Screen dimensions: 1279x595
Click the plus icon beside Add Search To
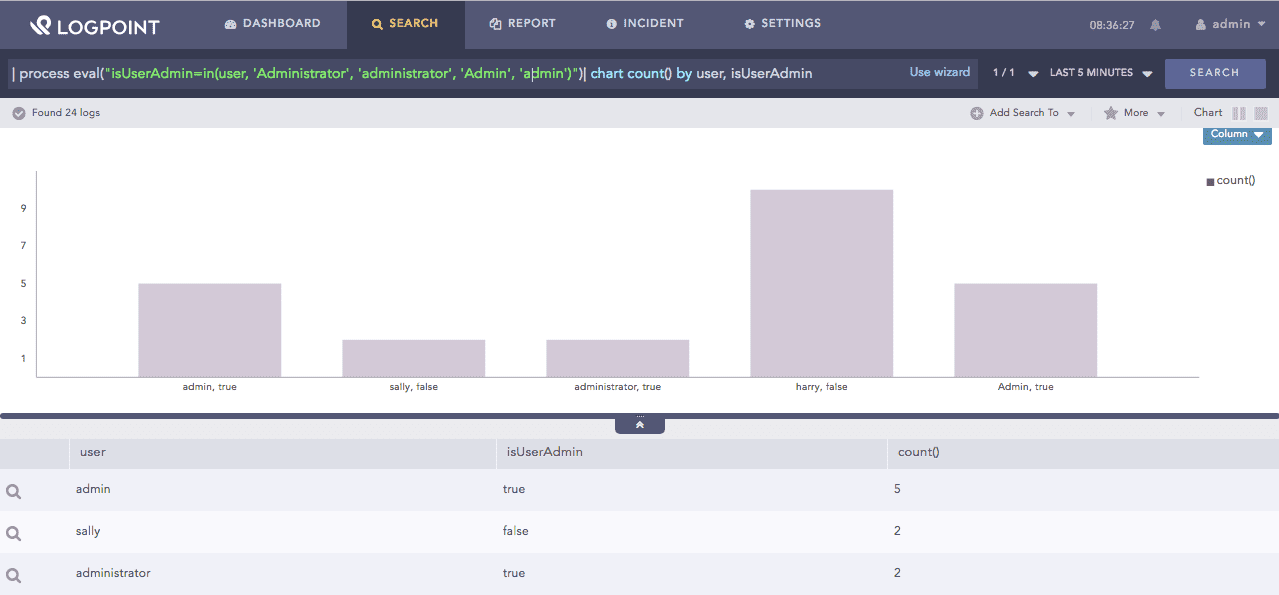976,113
